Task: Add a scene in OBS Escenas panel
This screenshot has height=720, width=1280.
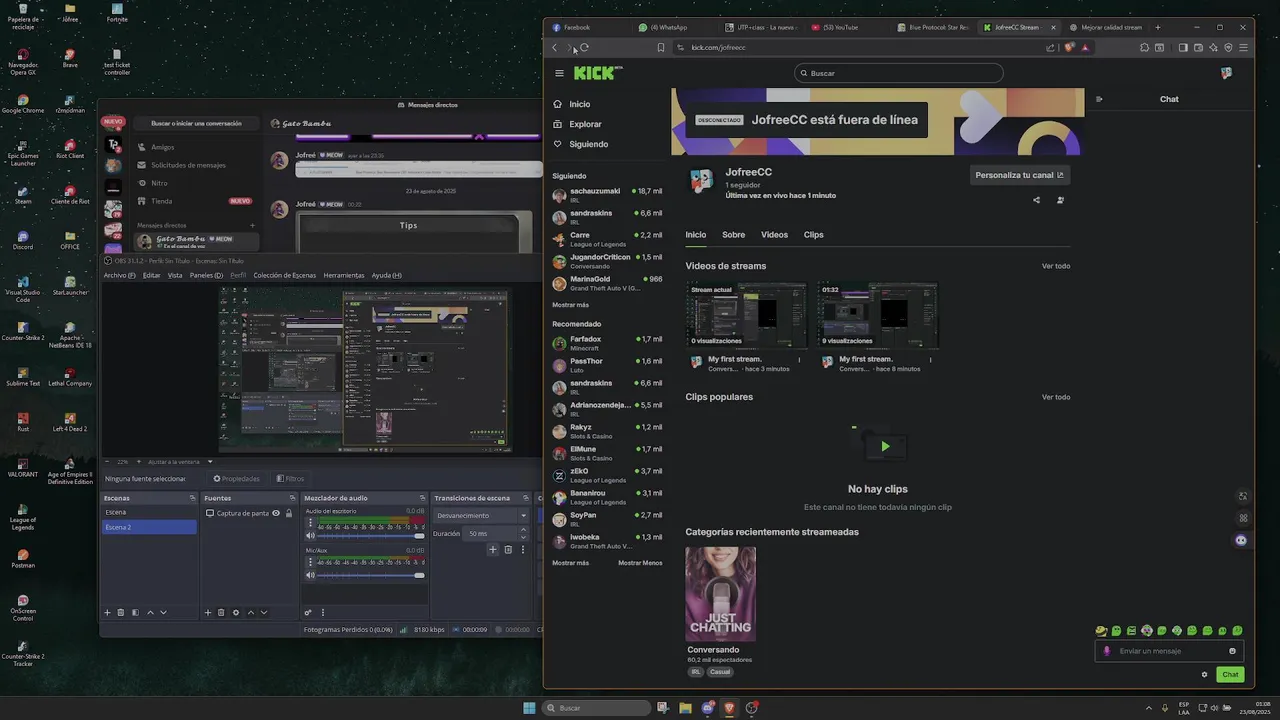Action: (x=107, y=612)
